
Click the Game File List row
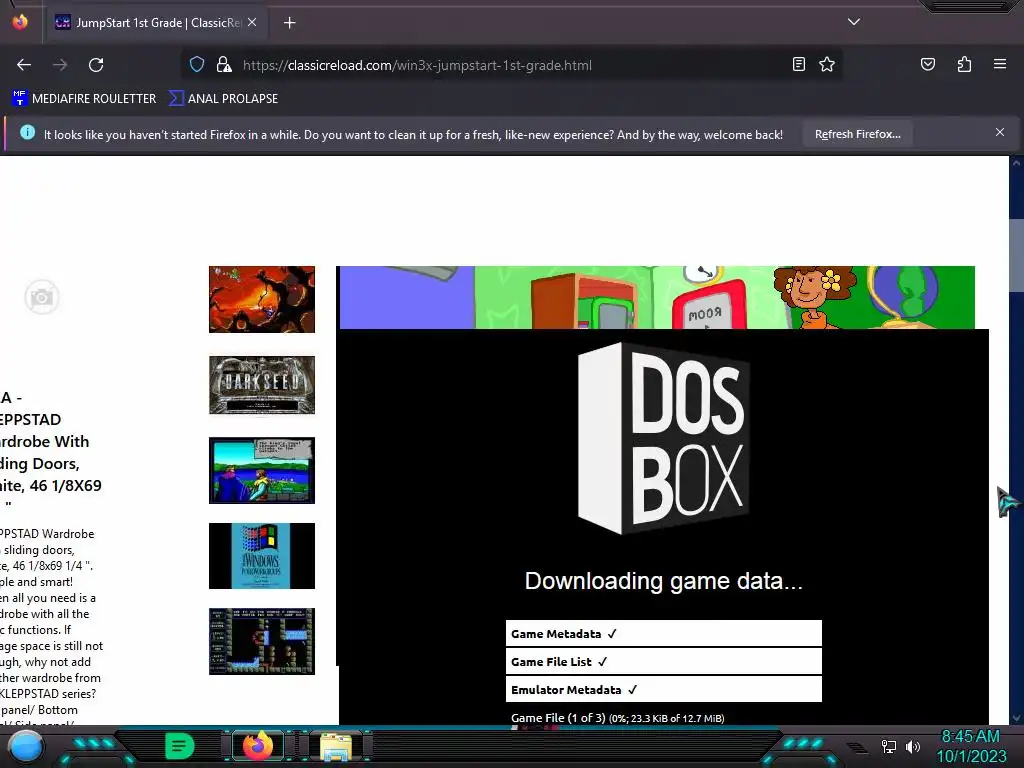click(664, 662)
